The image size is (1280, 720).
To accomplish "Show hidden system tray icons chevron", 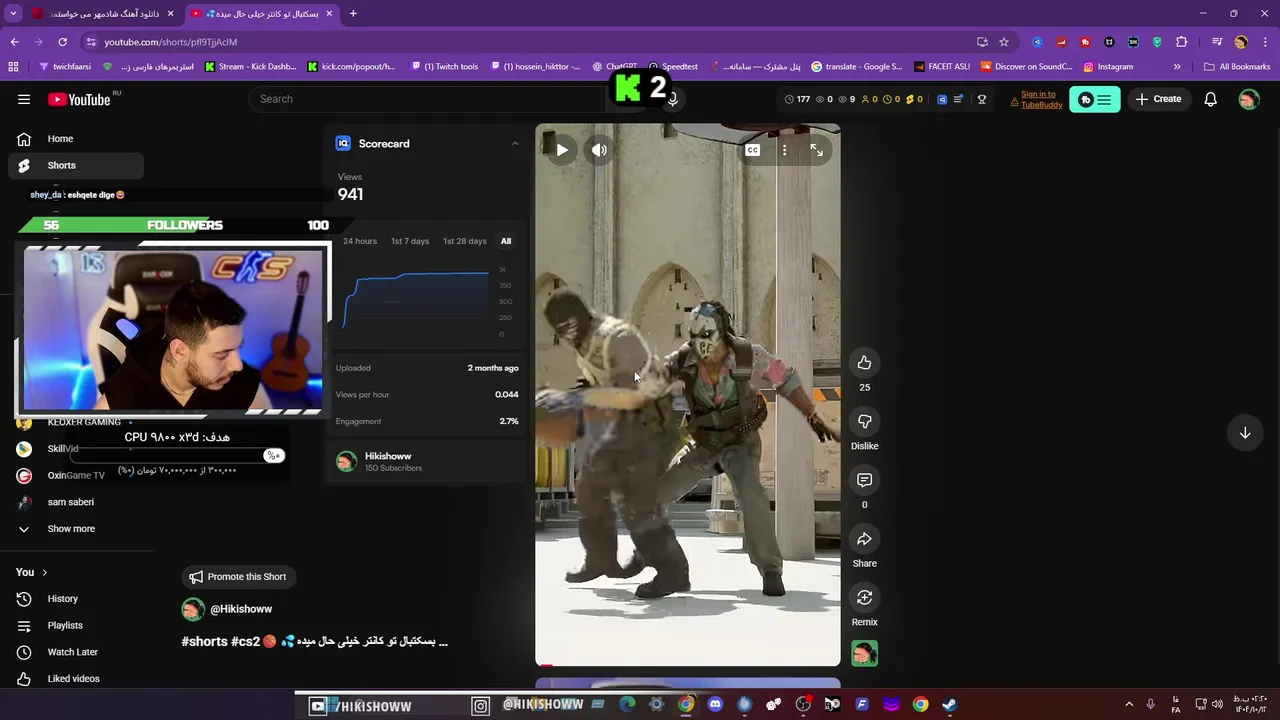I will coord(1129,705).
